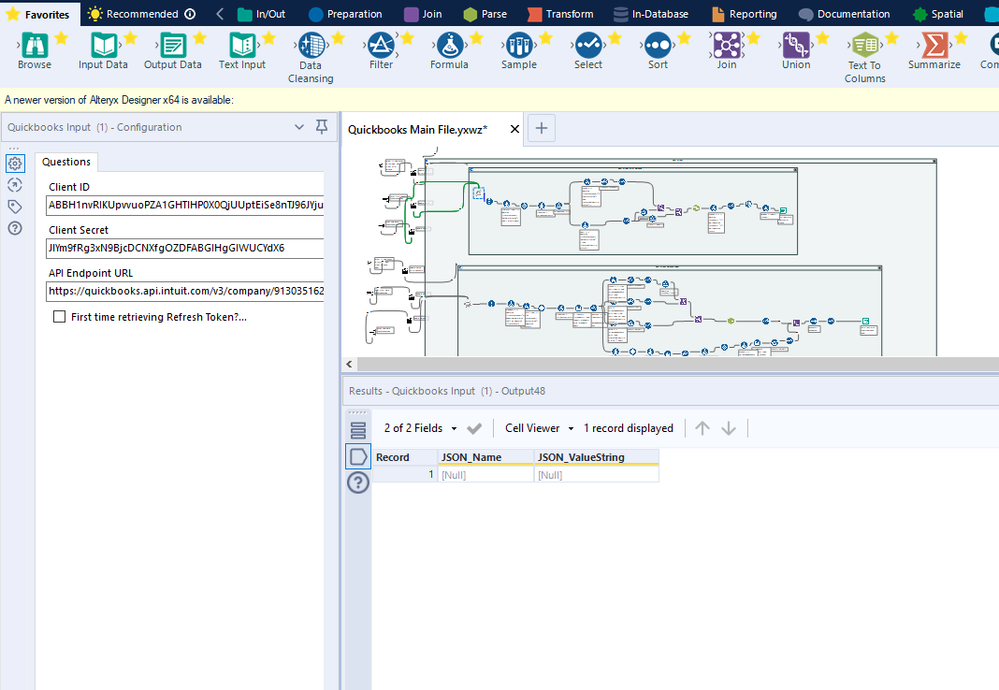Select the Browse tool icon
The height and width of the screenshot is (690, 999).
click(x=34, y=45)
